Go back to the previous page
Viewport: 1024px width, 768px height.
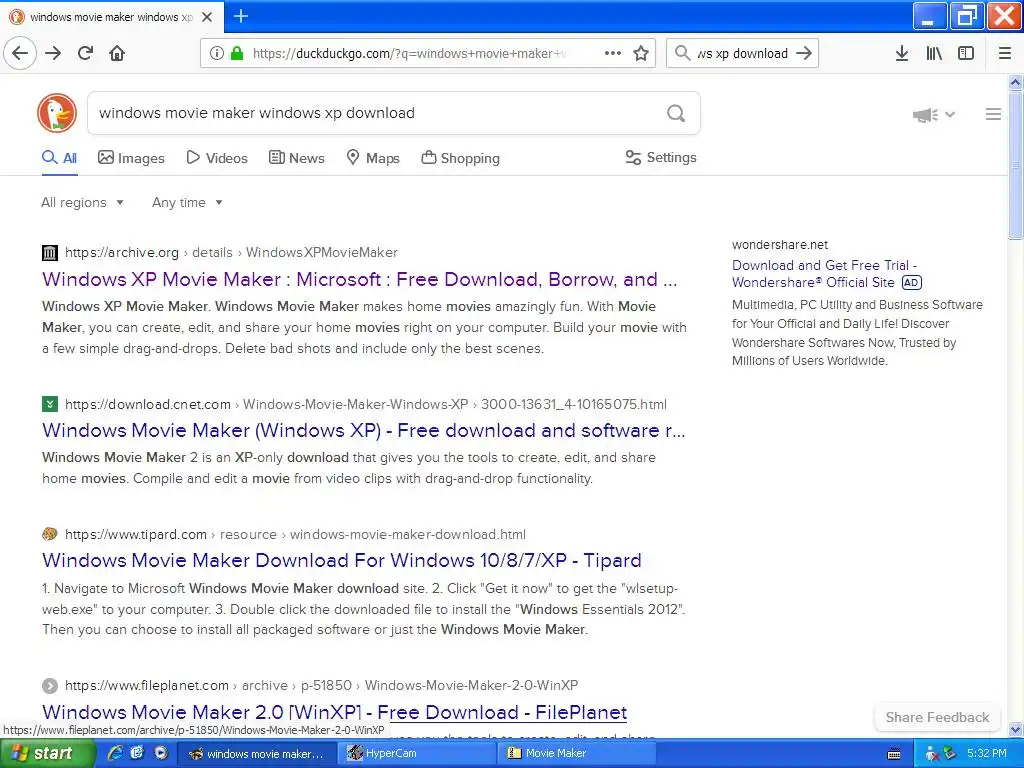(20, 54)
